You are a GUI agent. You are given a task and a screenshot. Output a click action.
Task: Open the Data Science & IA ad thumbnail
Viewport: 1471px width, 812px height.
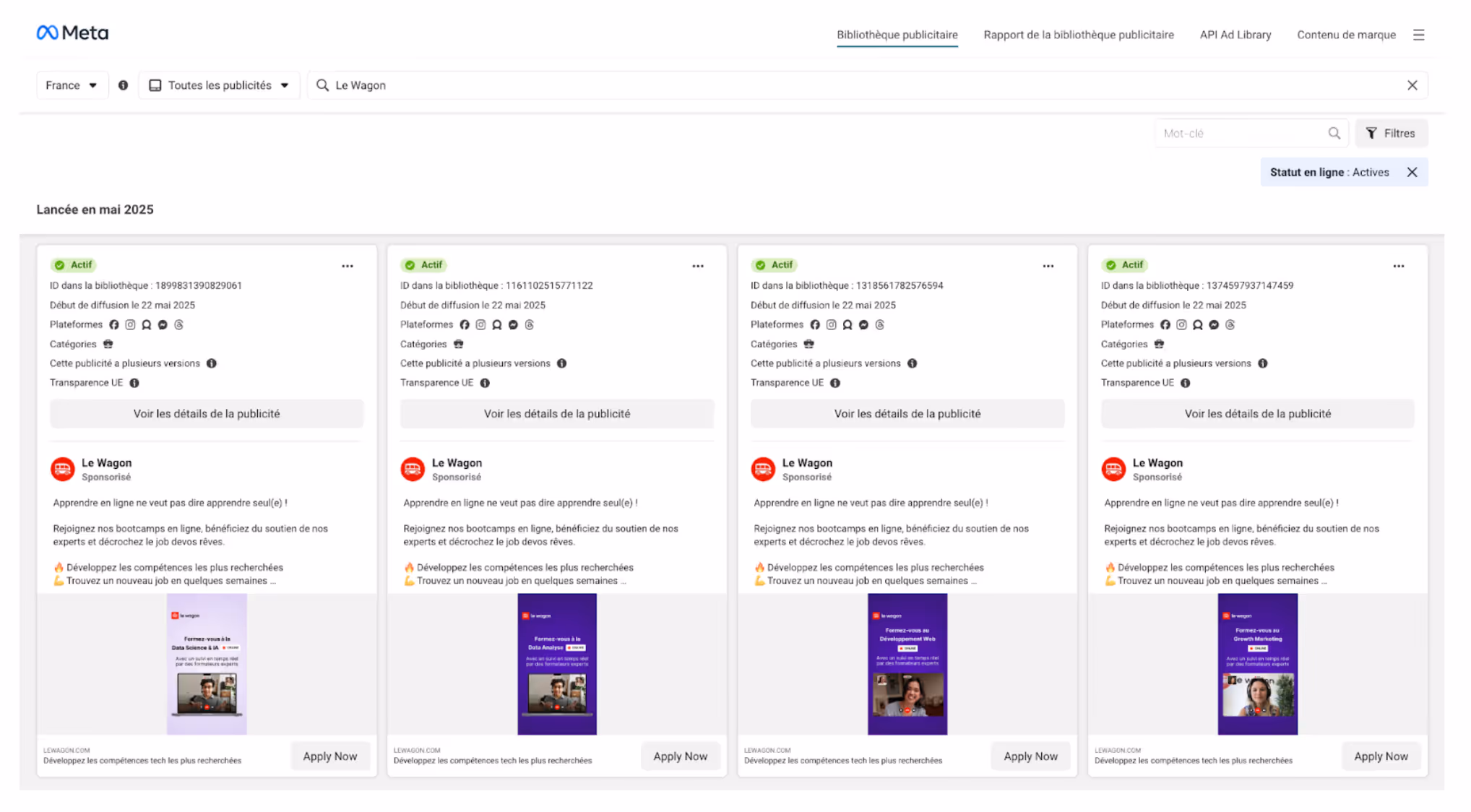207,664
